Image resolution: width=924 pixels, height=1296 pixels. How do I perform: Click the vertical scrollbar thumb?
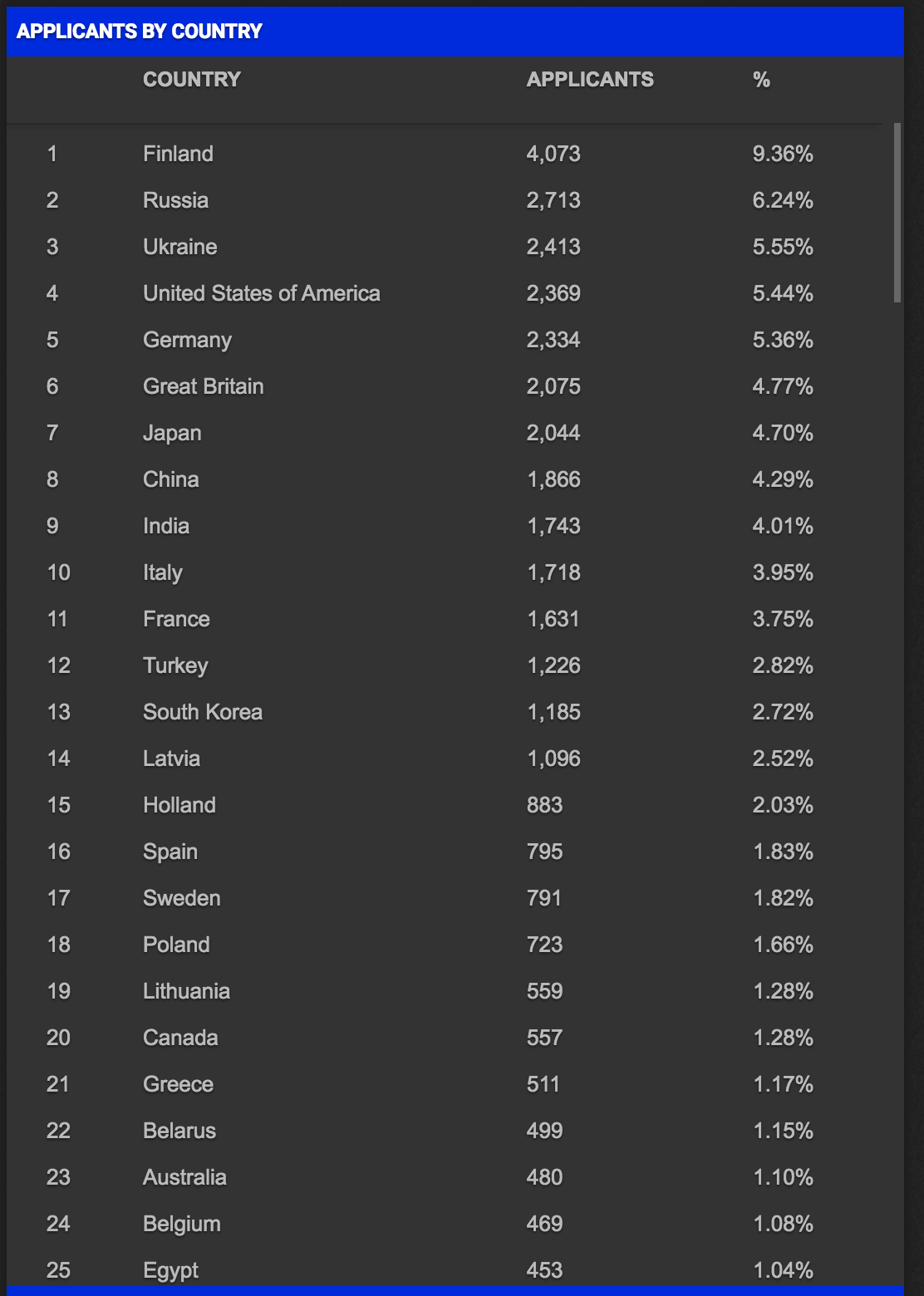click(x=897, y=213)
